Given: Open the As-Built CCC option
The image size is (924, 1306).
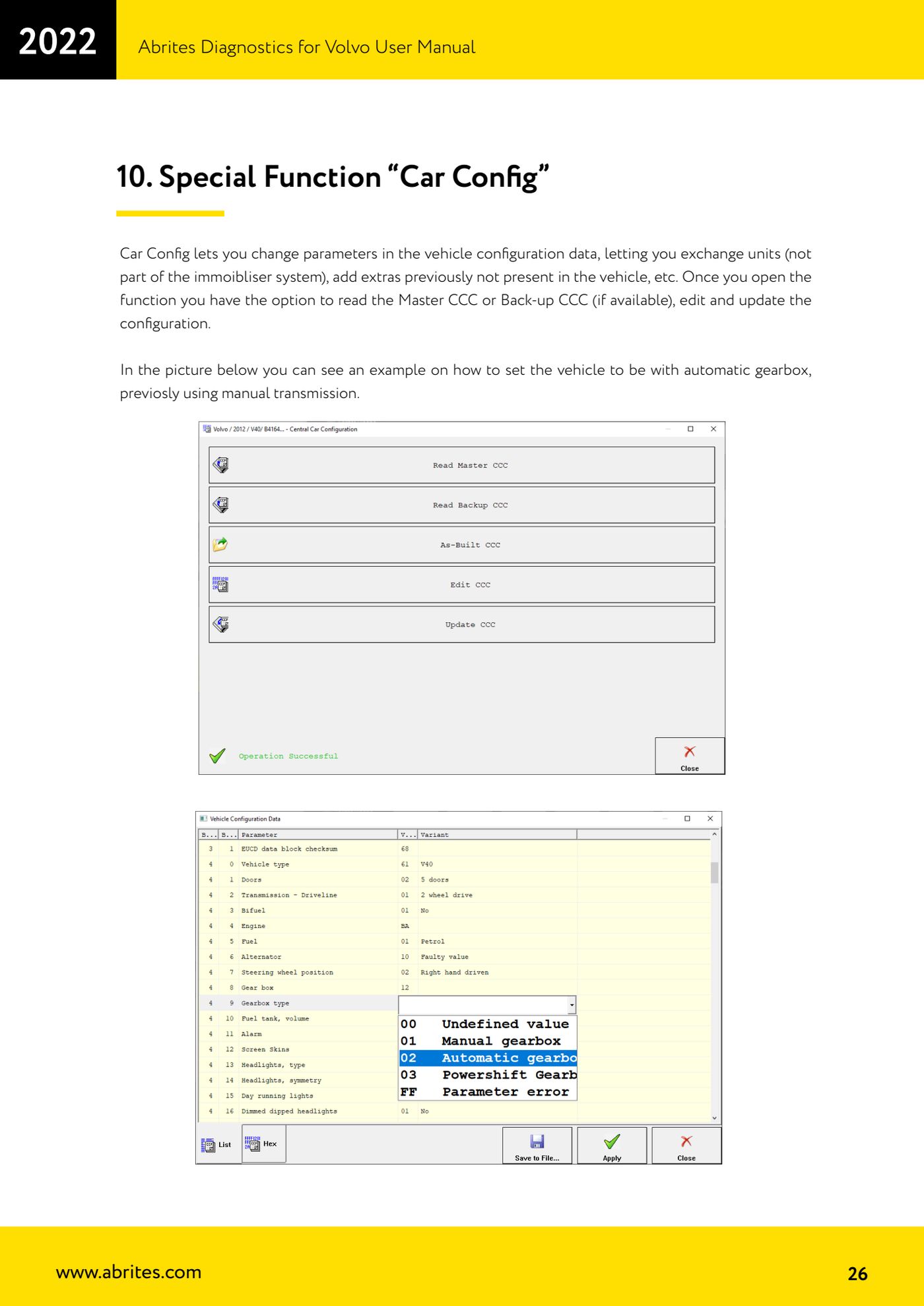Looking at the screenshot, I should [461, 544].
